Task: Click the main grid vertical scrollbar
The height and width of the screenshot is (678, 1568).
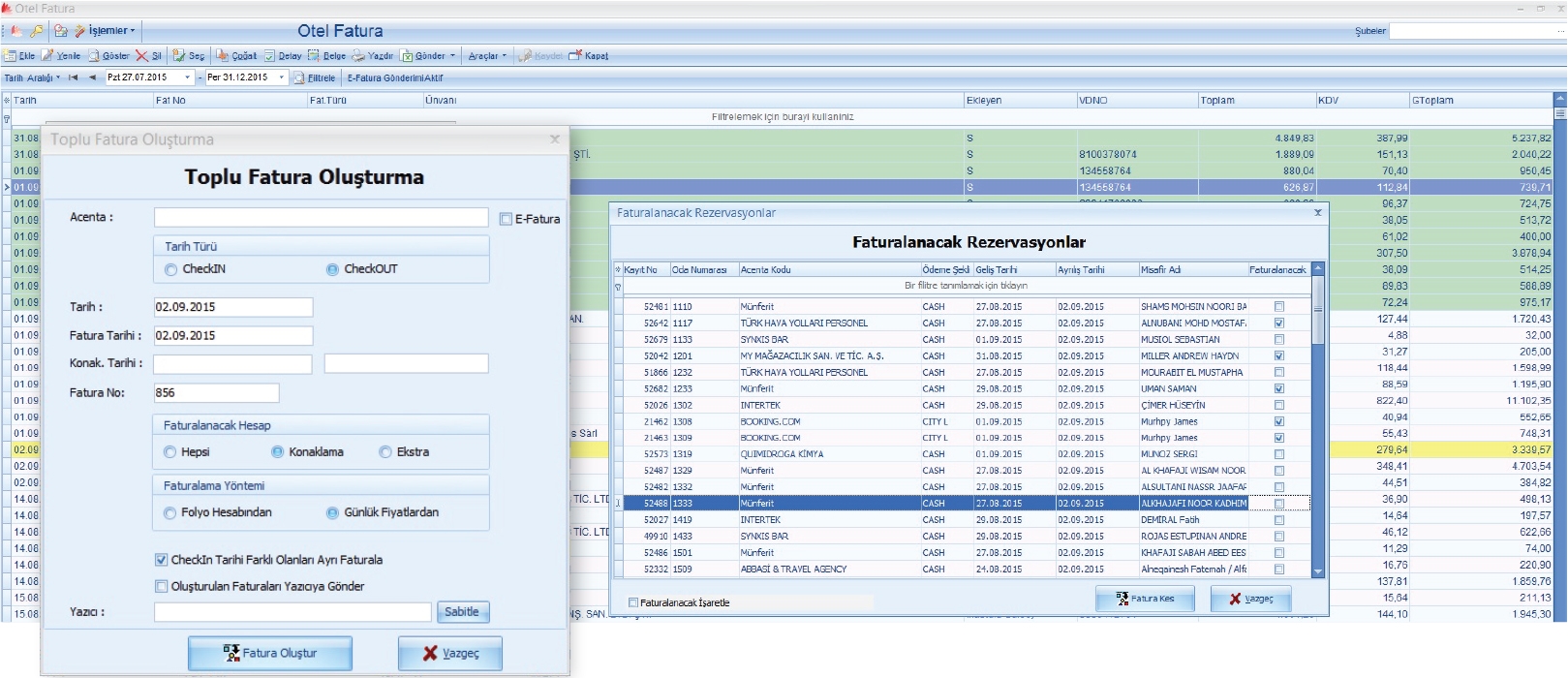Action: coord(1560,355)
